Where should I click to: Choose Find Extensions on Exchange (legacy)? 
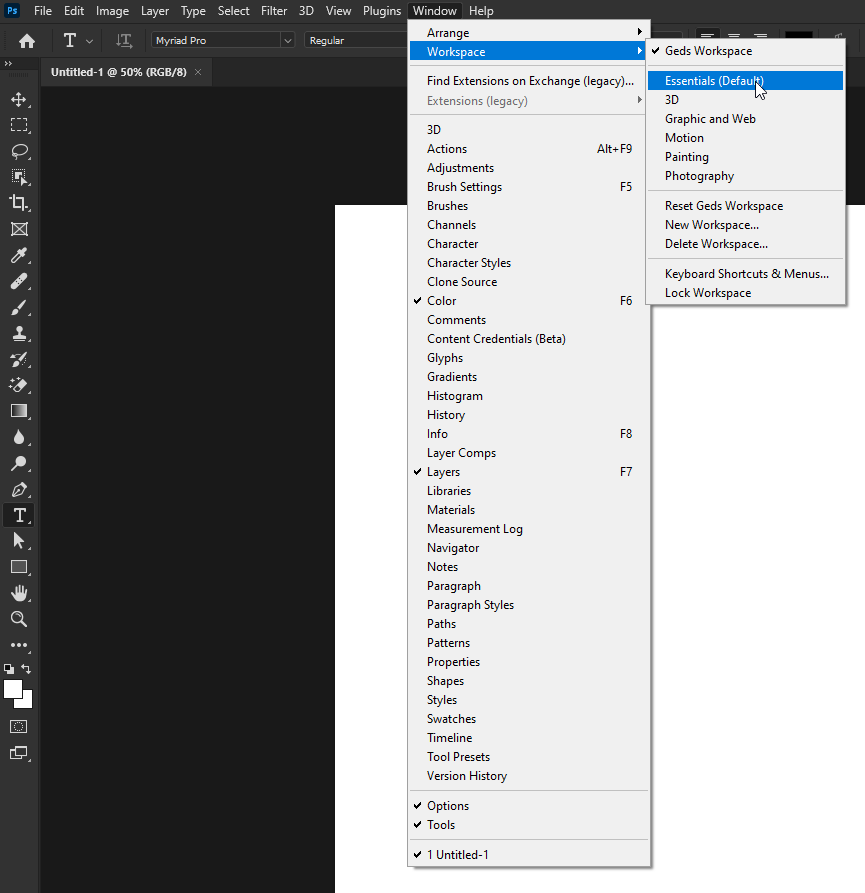click(529, 81)
